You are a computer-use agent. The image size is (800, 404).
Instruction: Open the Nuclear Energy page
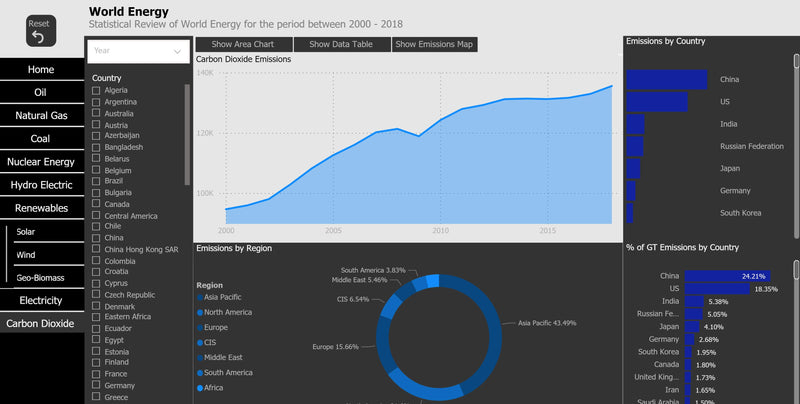point(41,162)
